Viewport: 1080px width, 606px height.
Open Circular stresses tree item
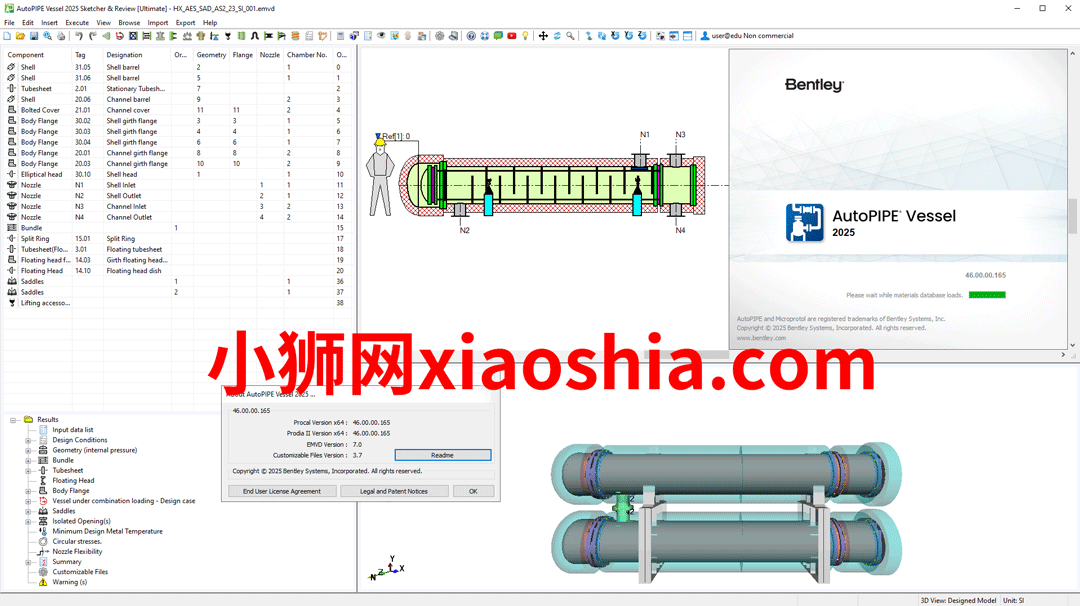point(76,541)
